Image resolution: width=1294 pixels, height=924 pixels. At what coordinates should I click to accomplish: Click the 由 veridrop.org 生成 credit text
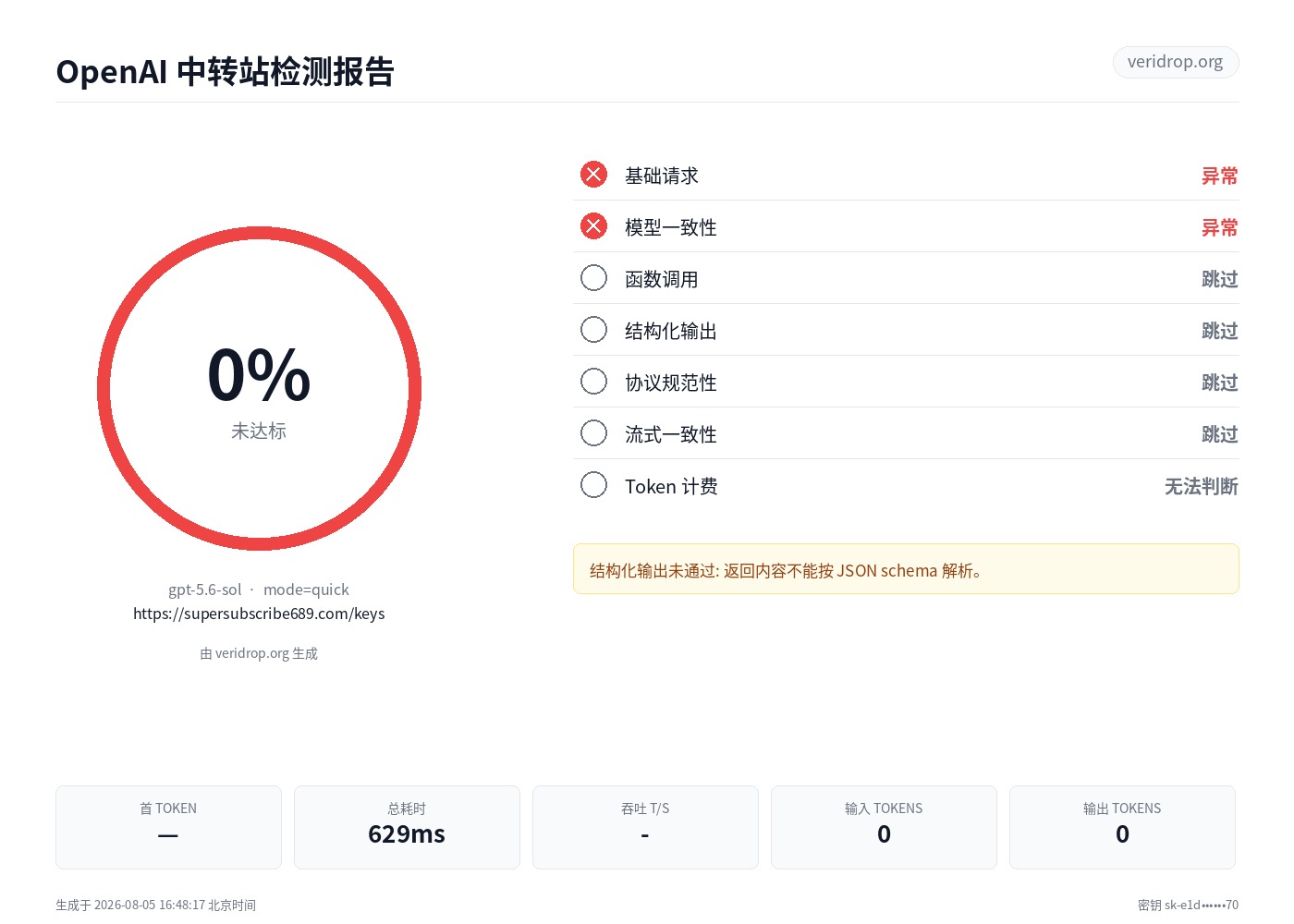point(259,653)
